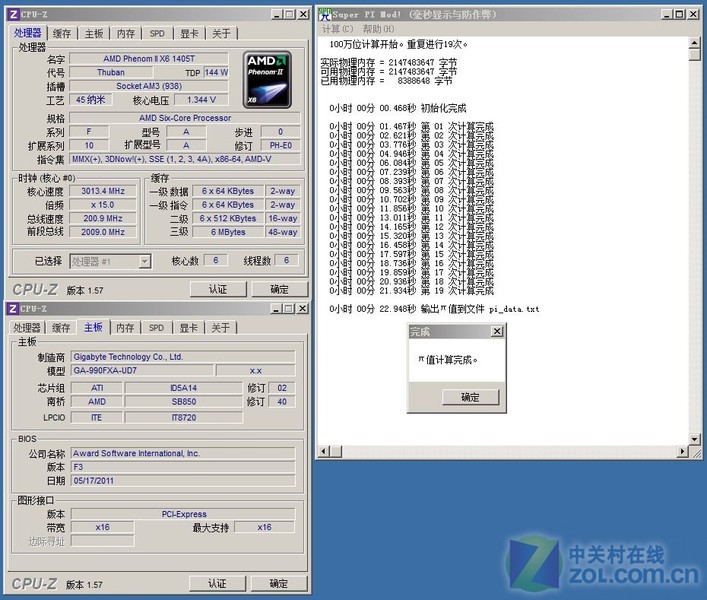Click the PCI-Express graphic interface field

click(183, 514)
